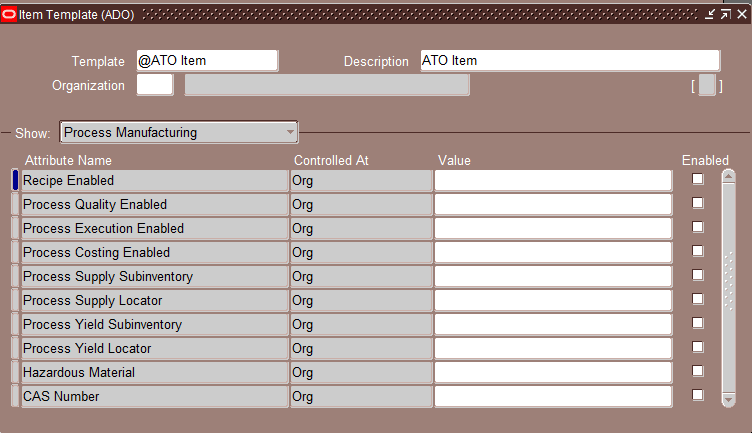Click the descriptive flexfield bracket box
The height and width of the screenshot is (433, 752).
click(x=707, y=85)
